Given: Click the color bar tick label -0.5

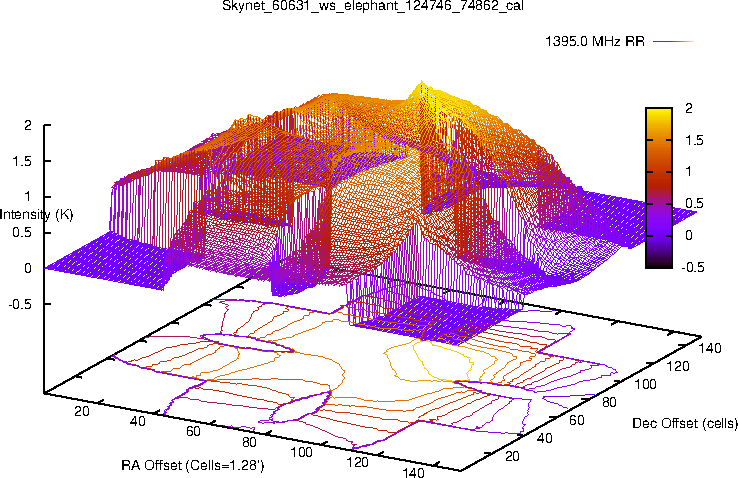Looking at the screenshot, I should tap(693, 267).
